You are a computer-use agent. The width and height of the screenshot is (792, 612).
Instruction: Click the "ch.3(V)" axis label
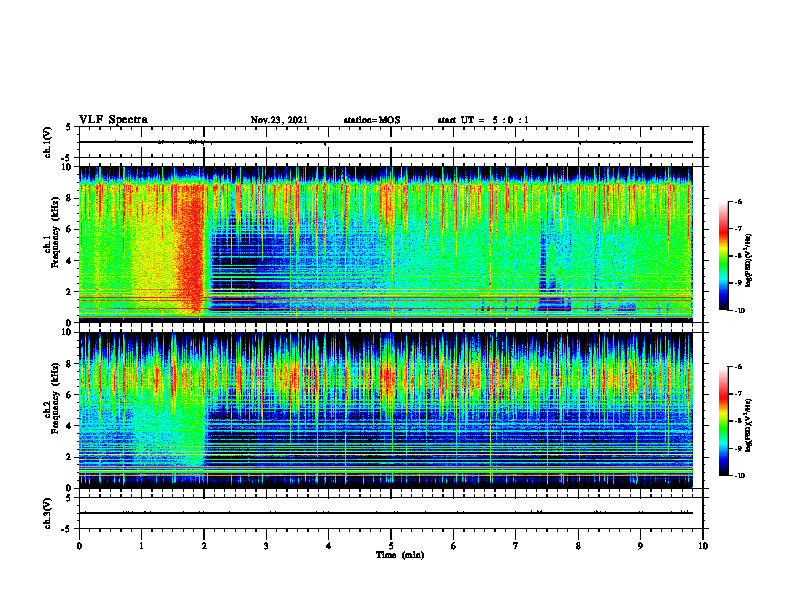[47, 513]
